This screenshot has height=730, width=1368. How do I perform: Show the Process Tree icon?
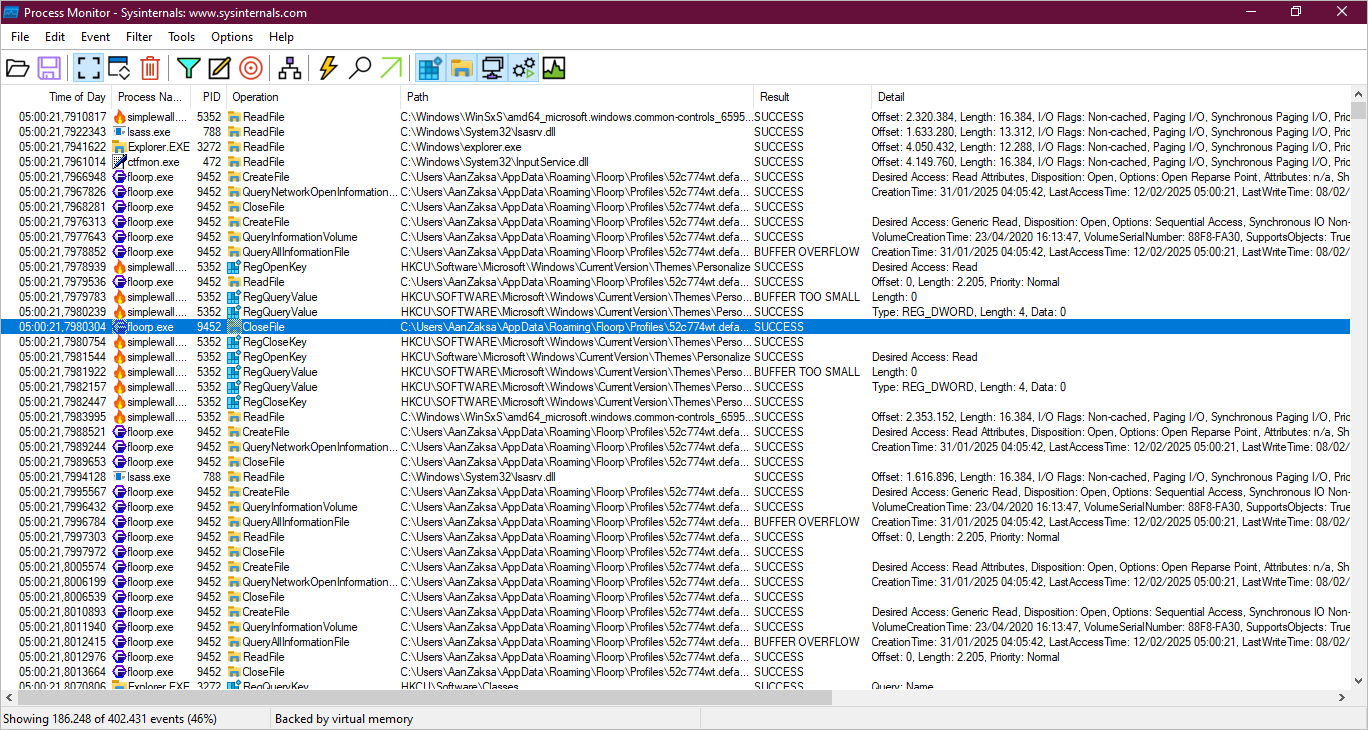[290, 68]
